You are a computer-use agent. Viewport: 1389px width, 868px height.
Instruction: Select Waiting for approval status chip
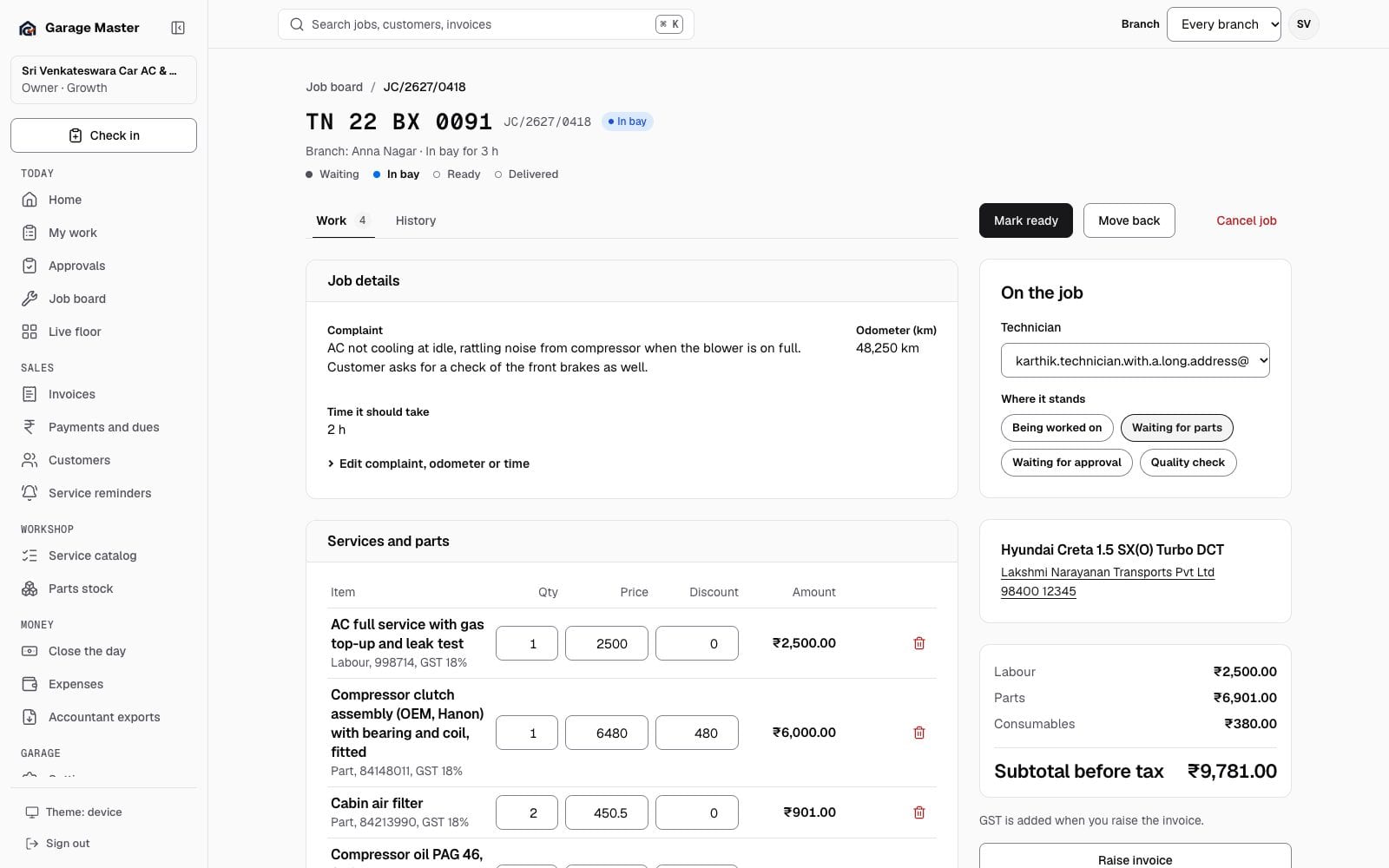[1066, 463]
